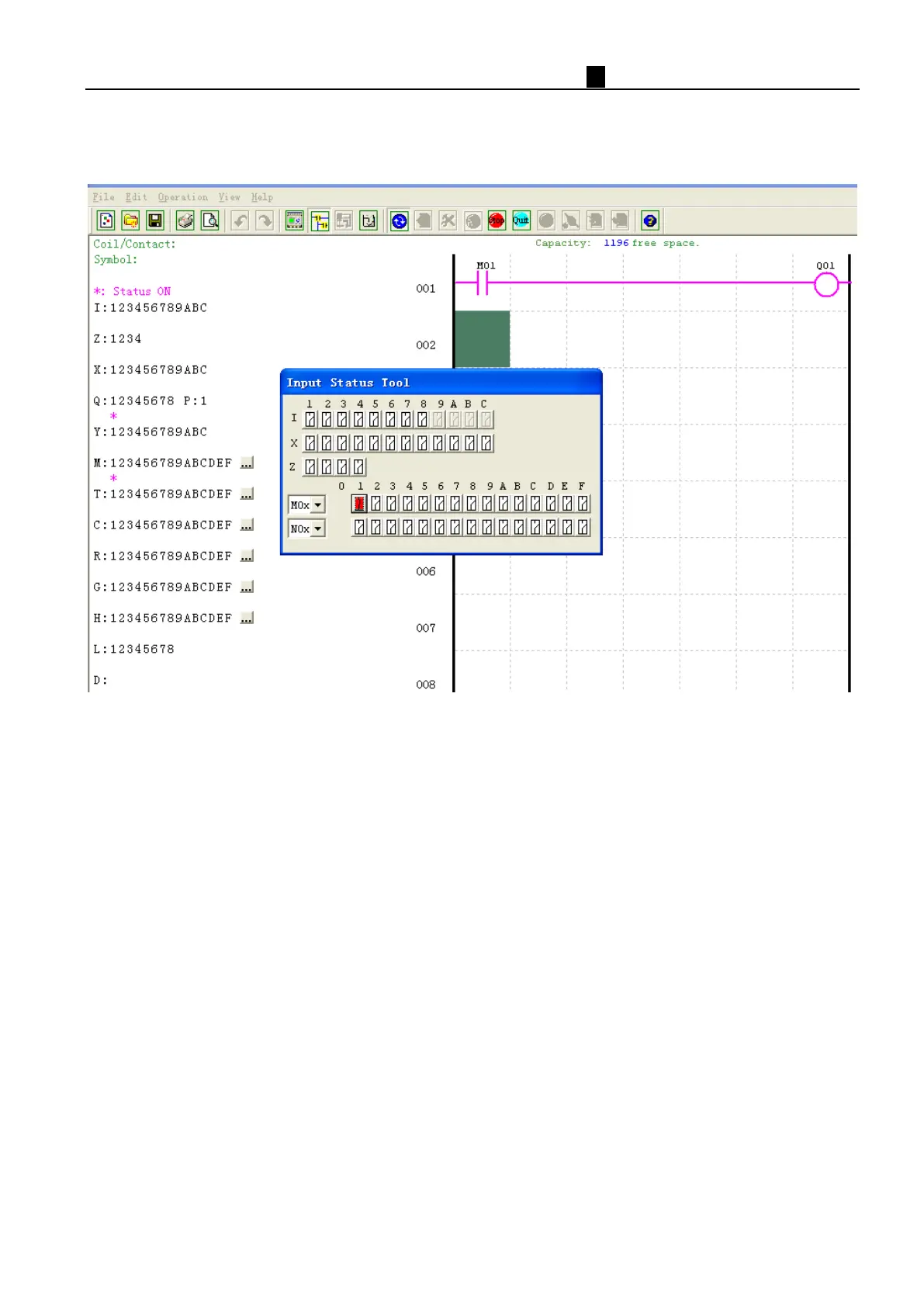Click the 'Y:123456789ABC' status line

pyautogui.click(x=151, y=432)
